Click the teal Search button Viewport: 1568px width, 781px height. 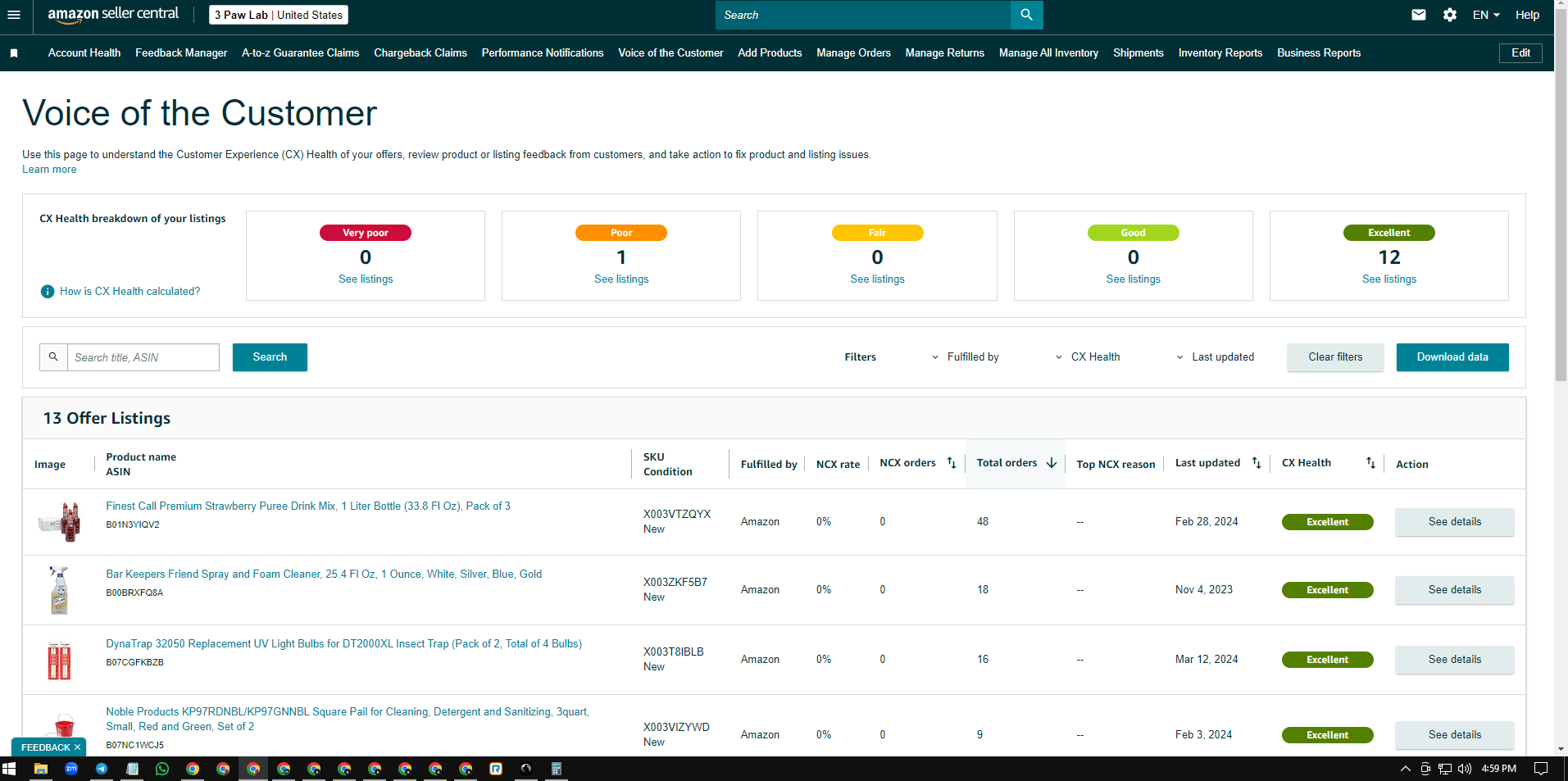pyautogui.click(x=270, y=357)
